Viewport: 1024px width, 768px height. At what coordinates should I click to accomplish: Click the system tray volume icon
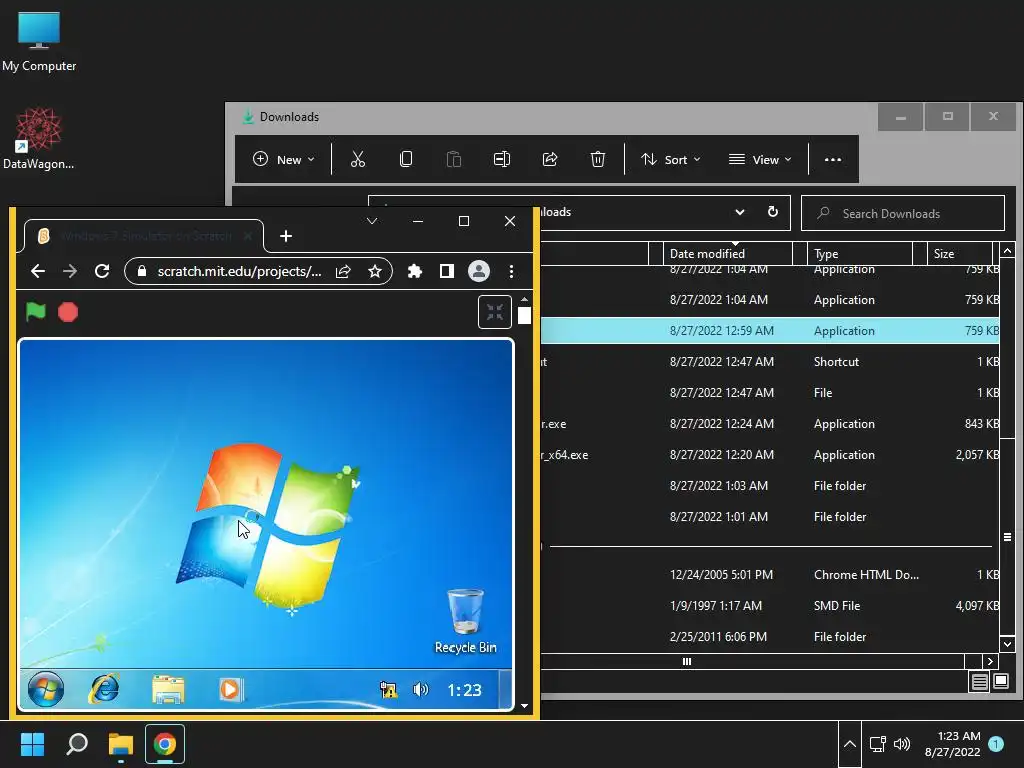(902, 744)
